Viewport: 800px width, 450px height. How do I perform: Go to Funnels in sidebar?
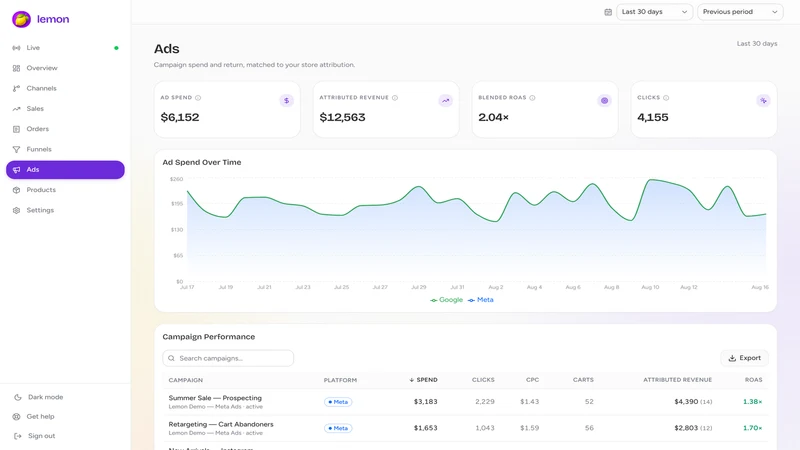point(65,149)
